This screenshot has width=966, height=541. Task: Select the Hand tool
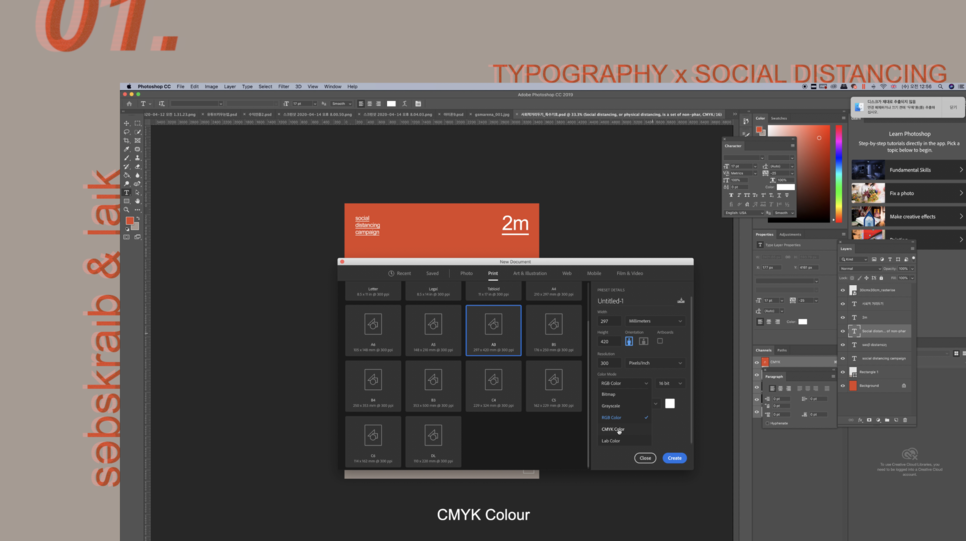(137, 201)
